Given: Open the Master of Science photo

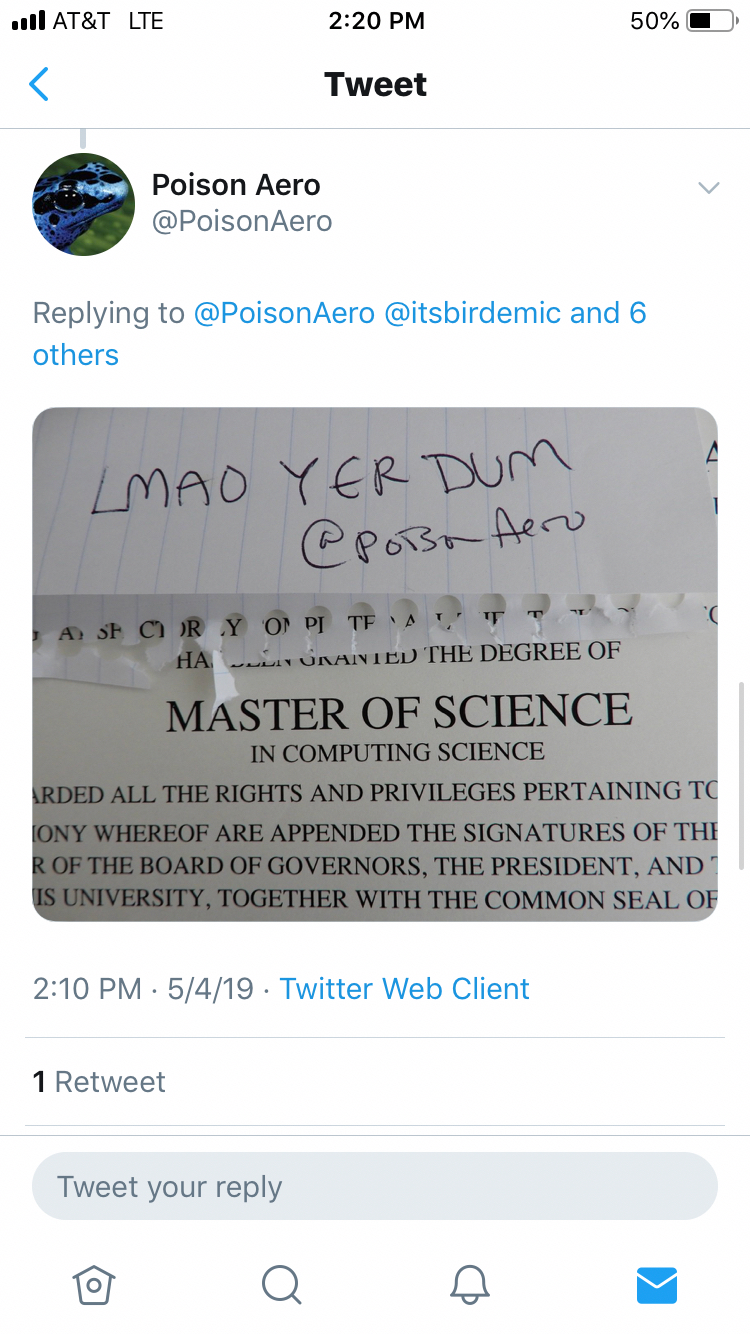Looking at the screenshot, I should (x=375, y=664).
